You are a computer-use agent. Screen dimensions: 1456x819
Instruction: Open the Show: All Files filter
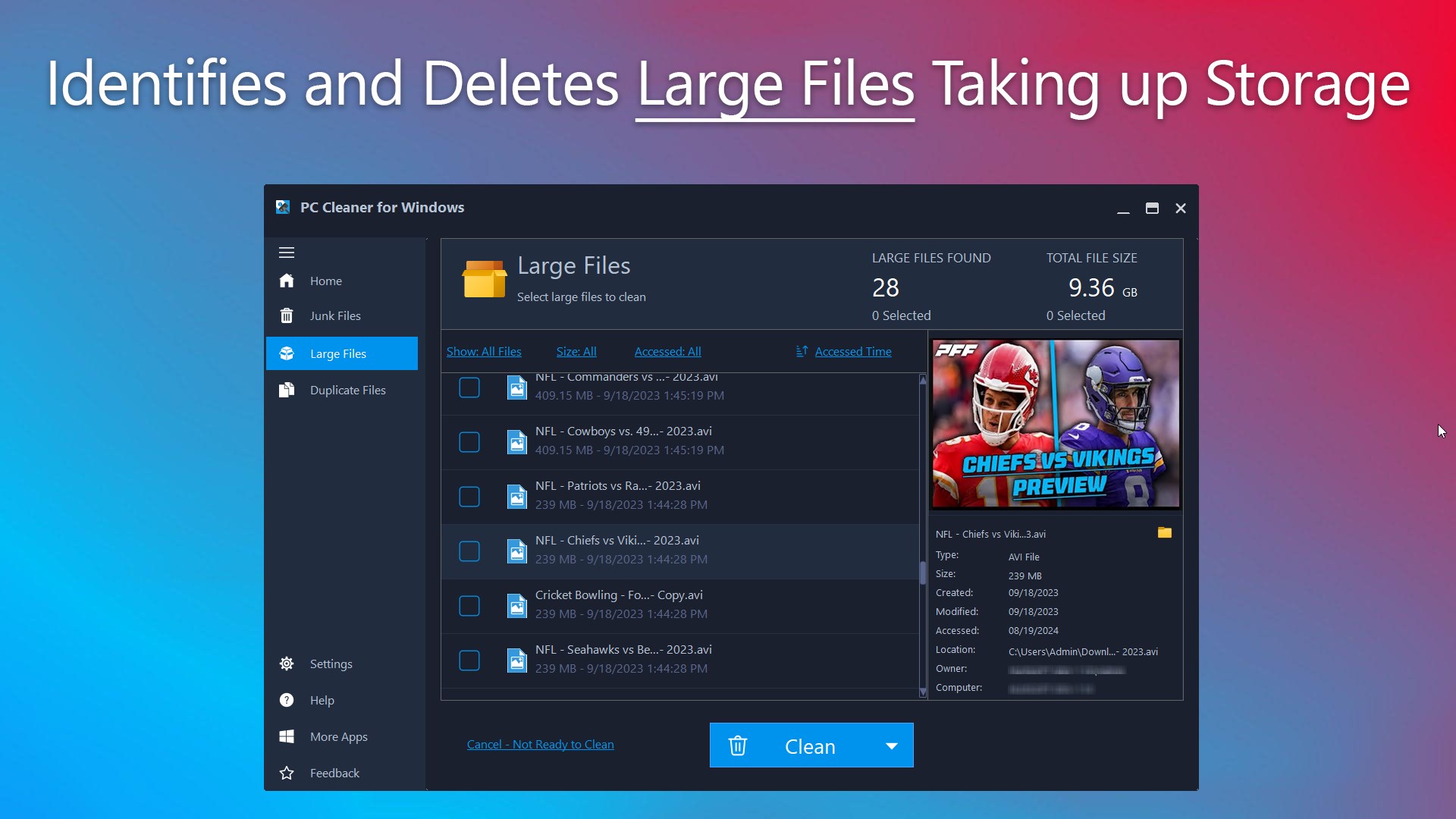click(484, 351)
